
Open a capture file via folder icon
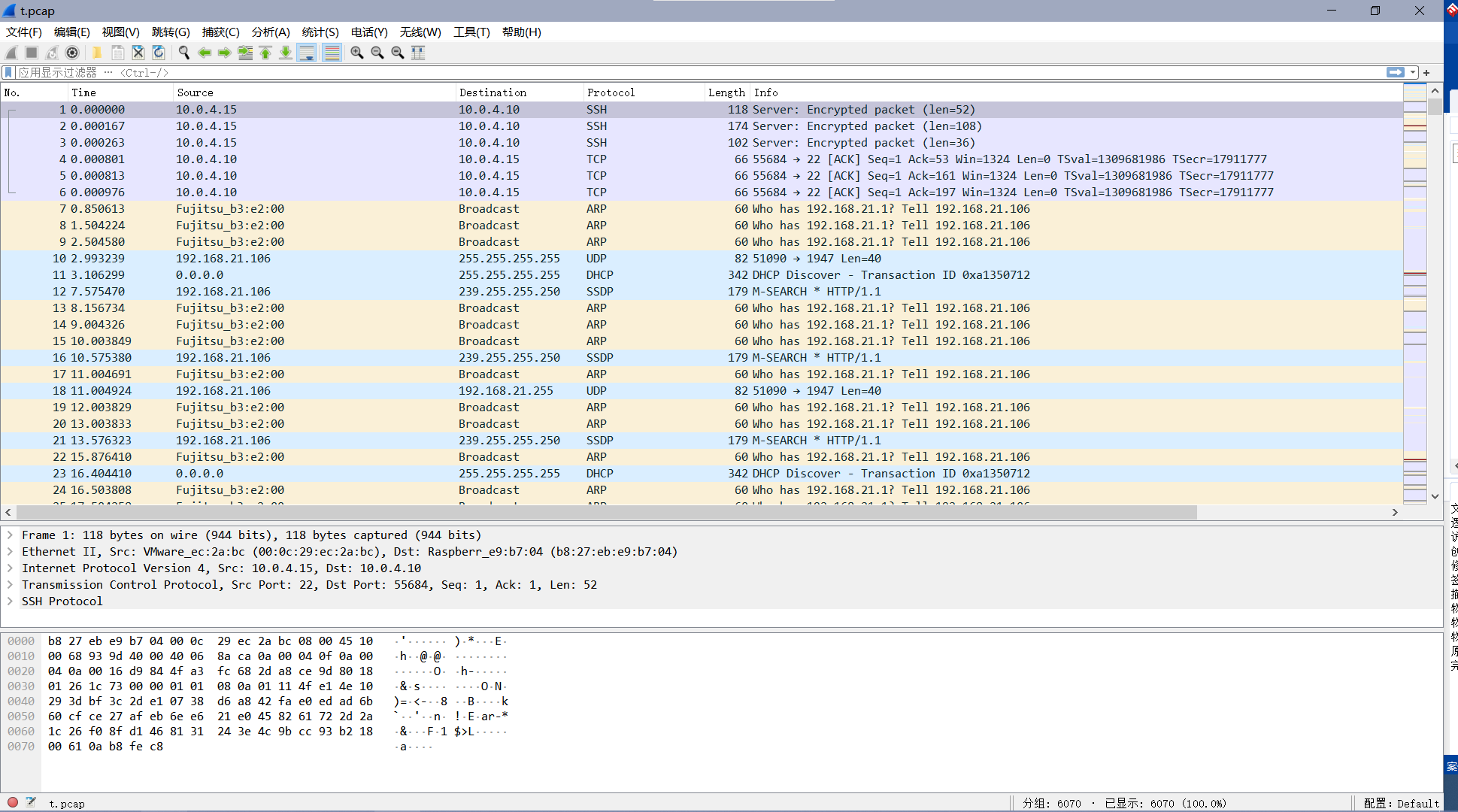pos(97,53)
